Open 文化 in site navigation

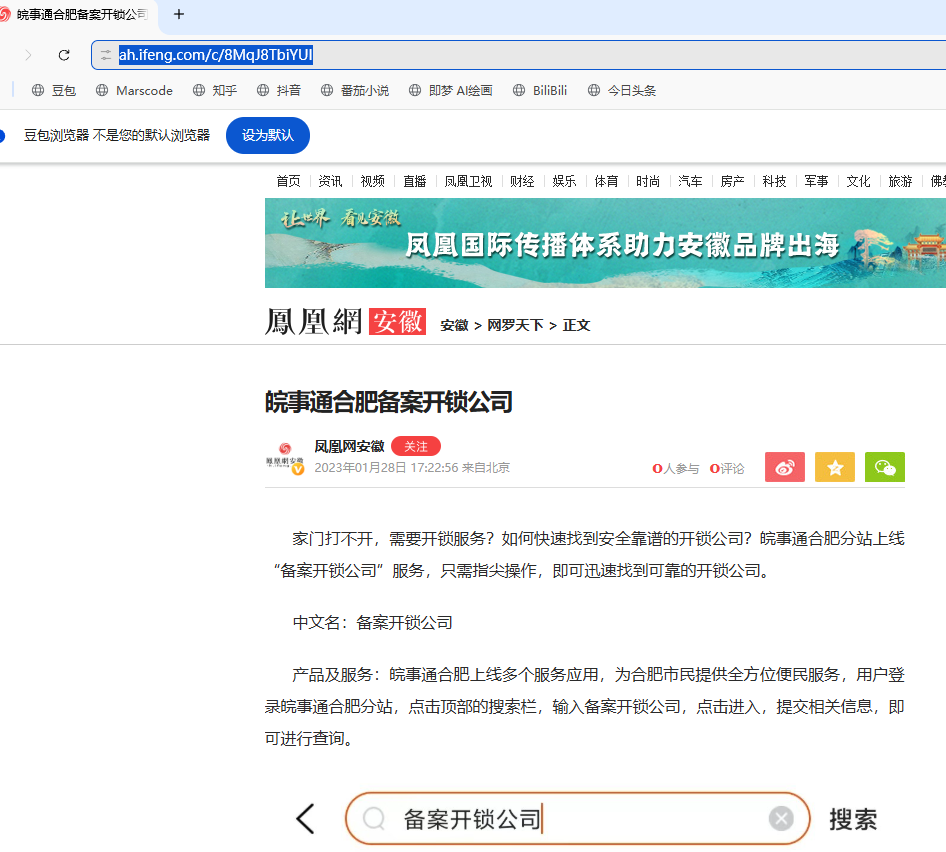858,181
